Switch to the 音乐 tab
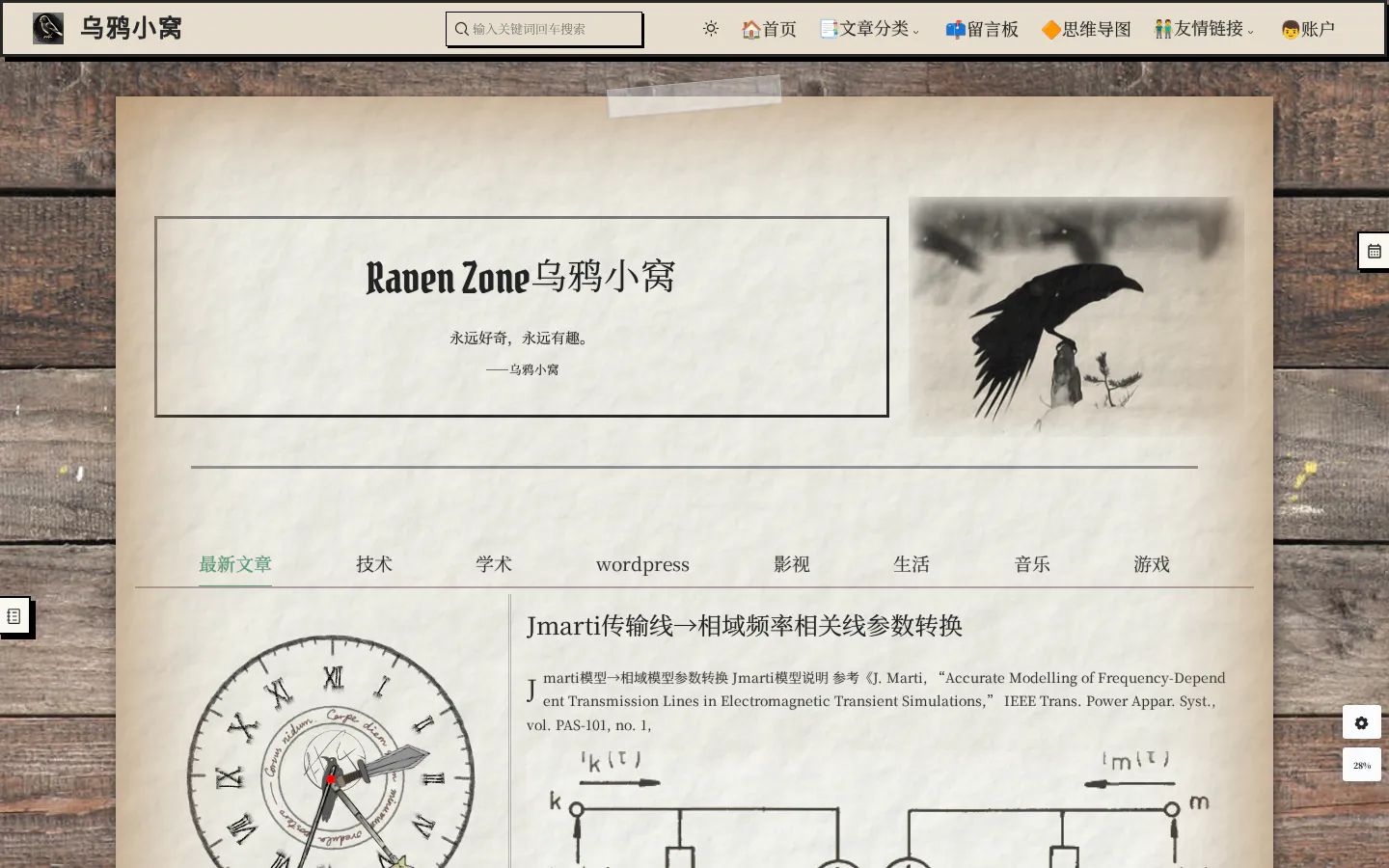Viewport: 1389px width, 868px height. tap(1032, 564)
